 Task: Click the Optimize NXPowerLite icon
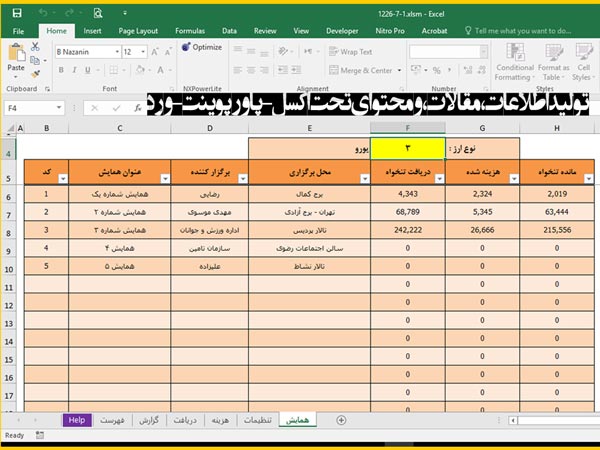[x=186, y=47]
